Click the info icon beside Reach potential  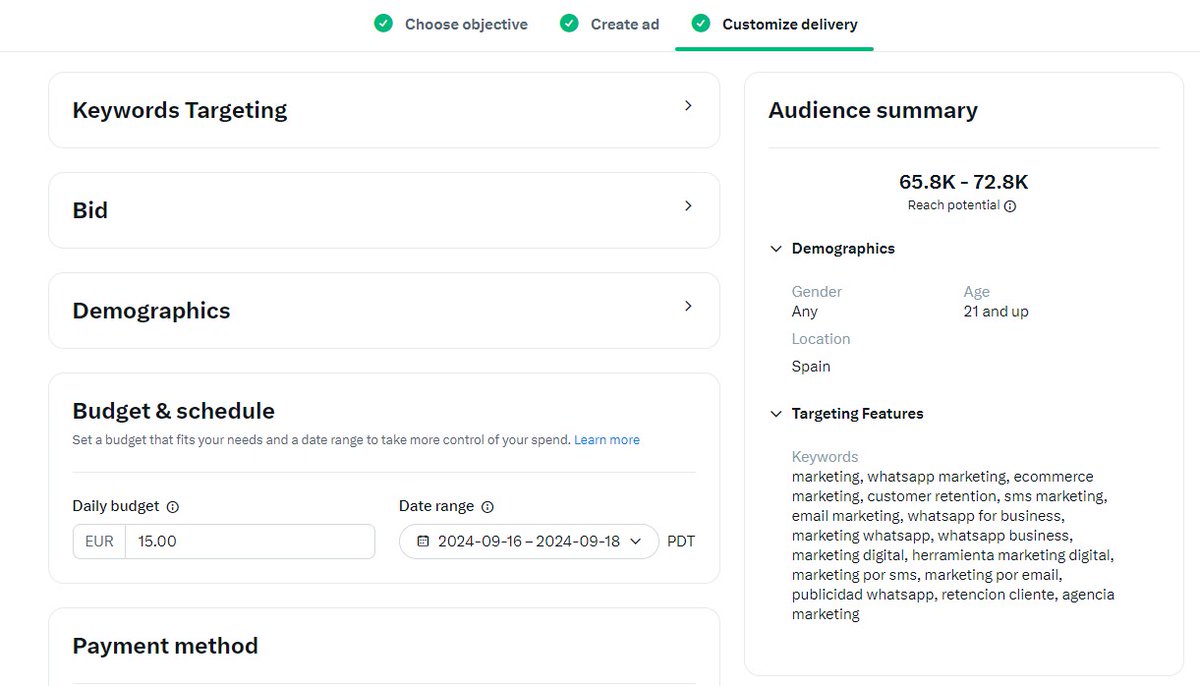click(x=1009, y=206)
